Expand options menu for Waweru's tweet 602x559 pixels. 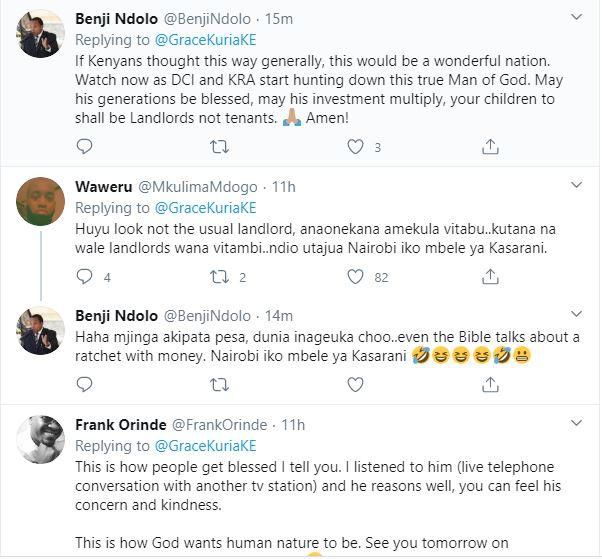pyautogui.click(x=575, y=187)
